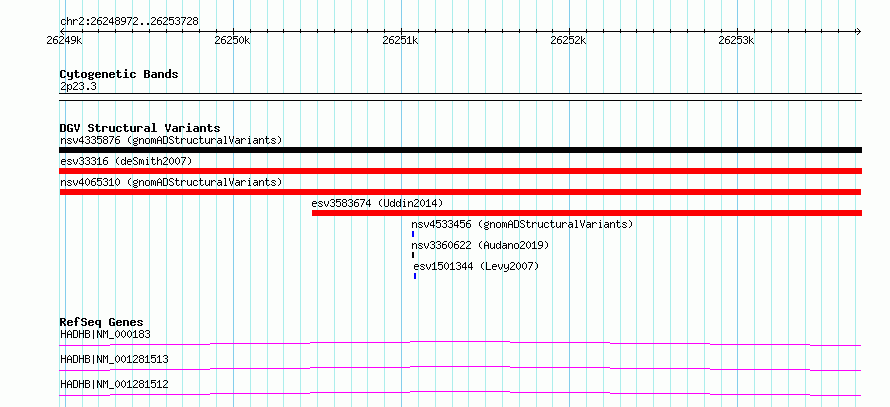Screen dimensions: 890x407
Task: Open the esv33316 (deSmith2007) label
Action: [126, 161]
